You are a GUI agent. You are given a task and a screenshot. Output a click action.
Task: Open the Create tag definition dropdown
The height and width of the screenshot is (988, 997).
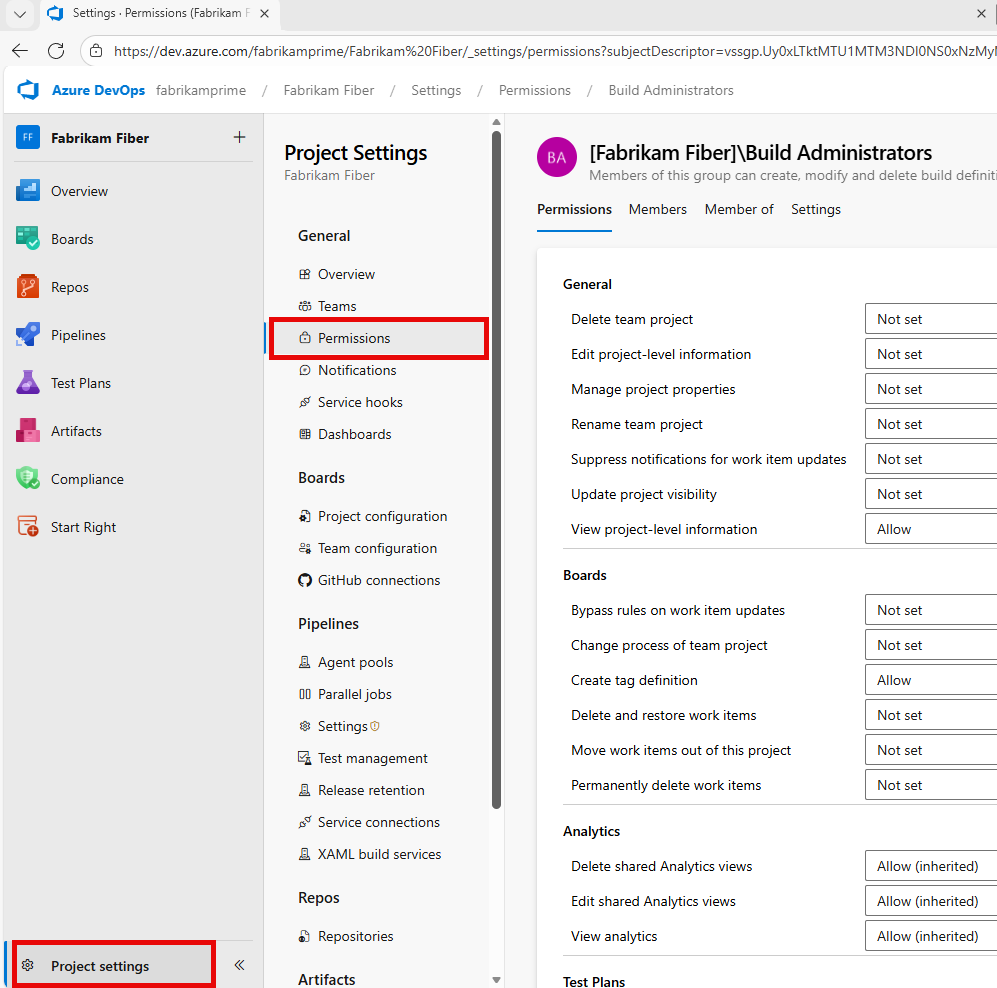930,679
